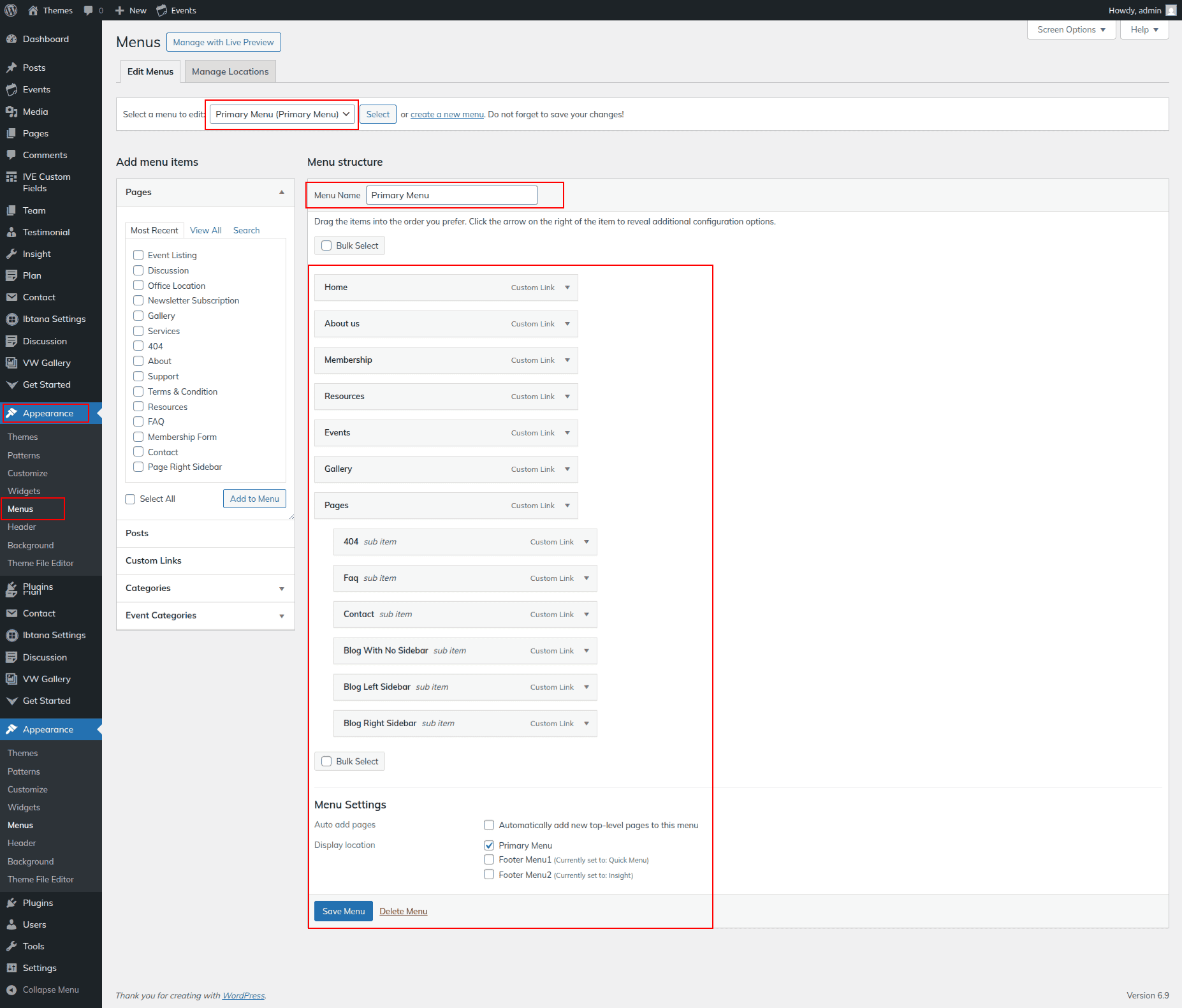This screenshot has height=1008, width=1182.
Task: Switch to the Manage Locations tab
Action: (x=230, y=71)
